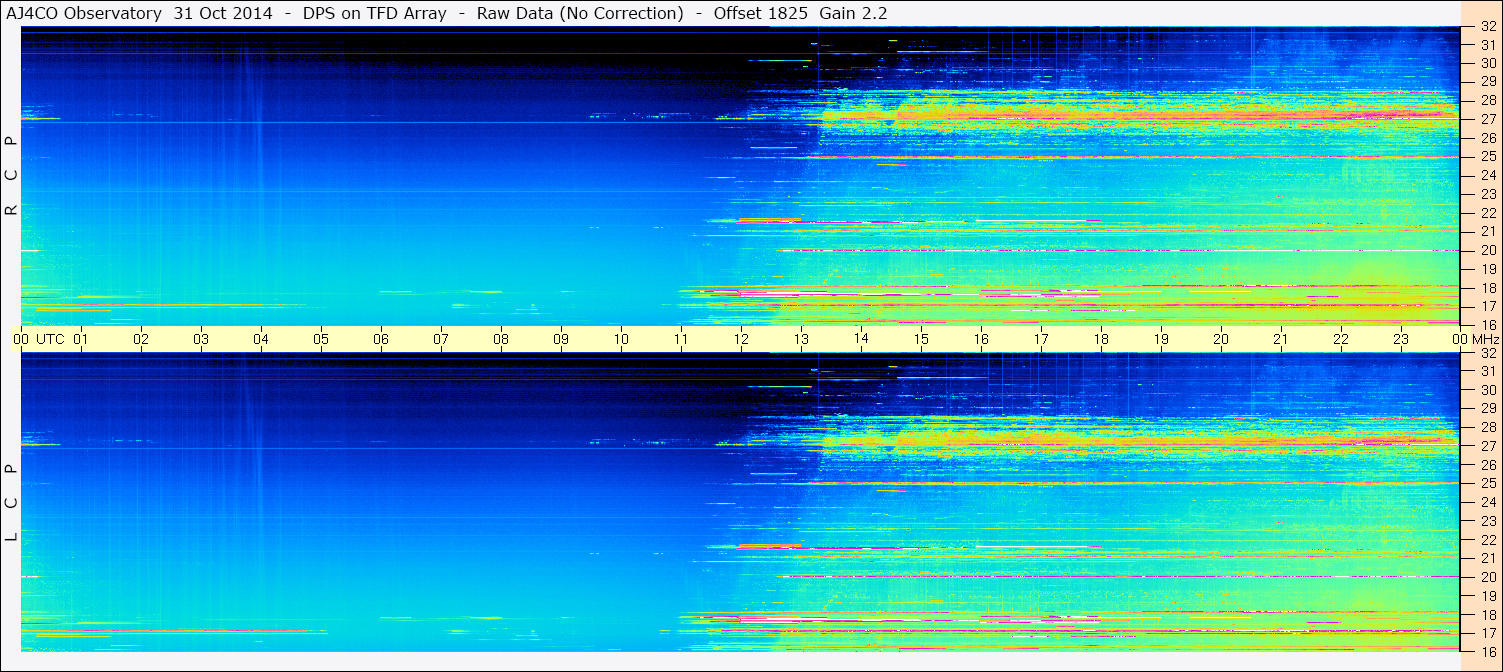The width and height of the screenshot is (1503, 672).
Task: Click 25 MHz on the RCP frequency scale
Action: 1487,156
